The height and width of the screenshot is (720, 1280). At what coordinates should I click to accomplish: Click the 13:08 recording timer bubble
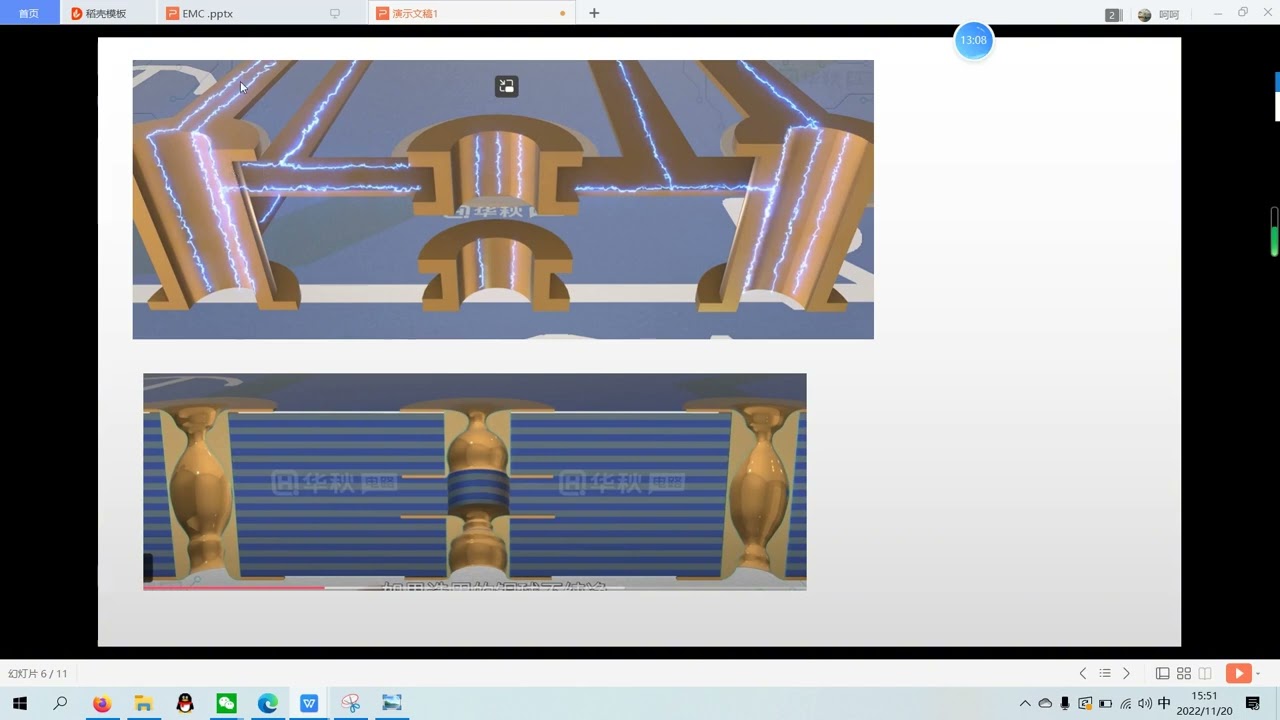pyautogui.click(x=973, y=41)
